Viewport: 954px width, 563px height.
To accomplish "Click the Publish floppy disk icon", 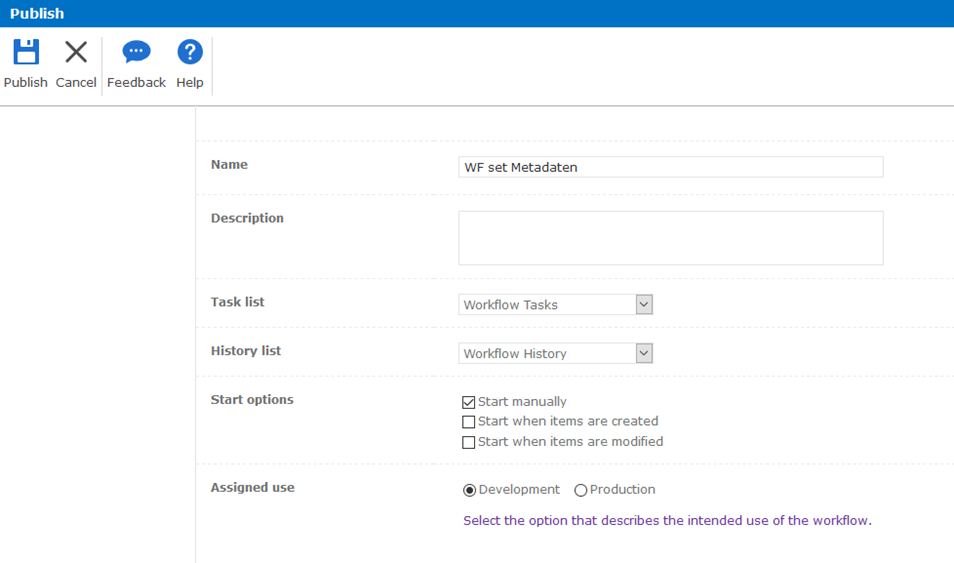I will 26,52.
